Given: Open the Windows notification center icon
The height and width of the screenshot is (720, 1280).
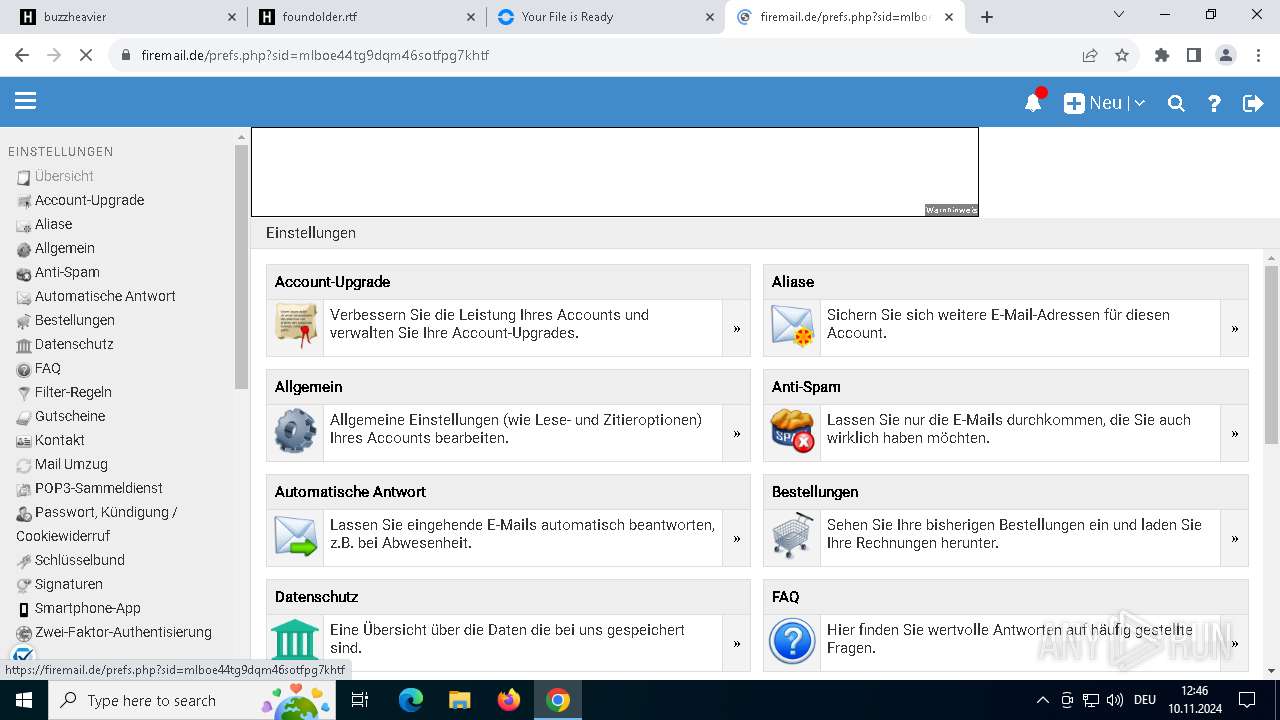Looking at the screenshot, I should (x=1247, y=700).
